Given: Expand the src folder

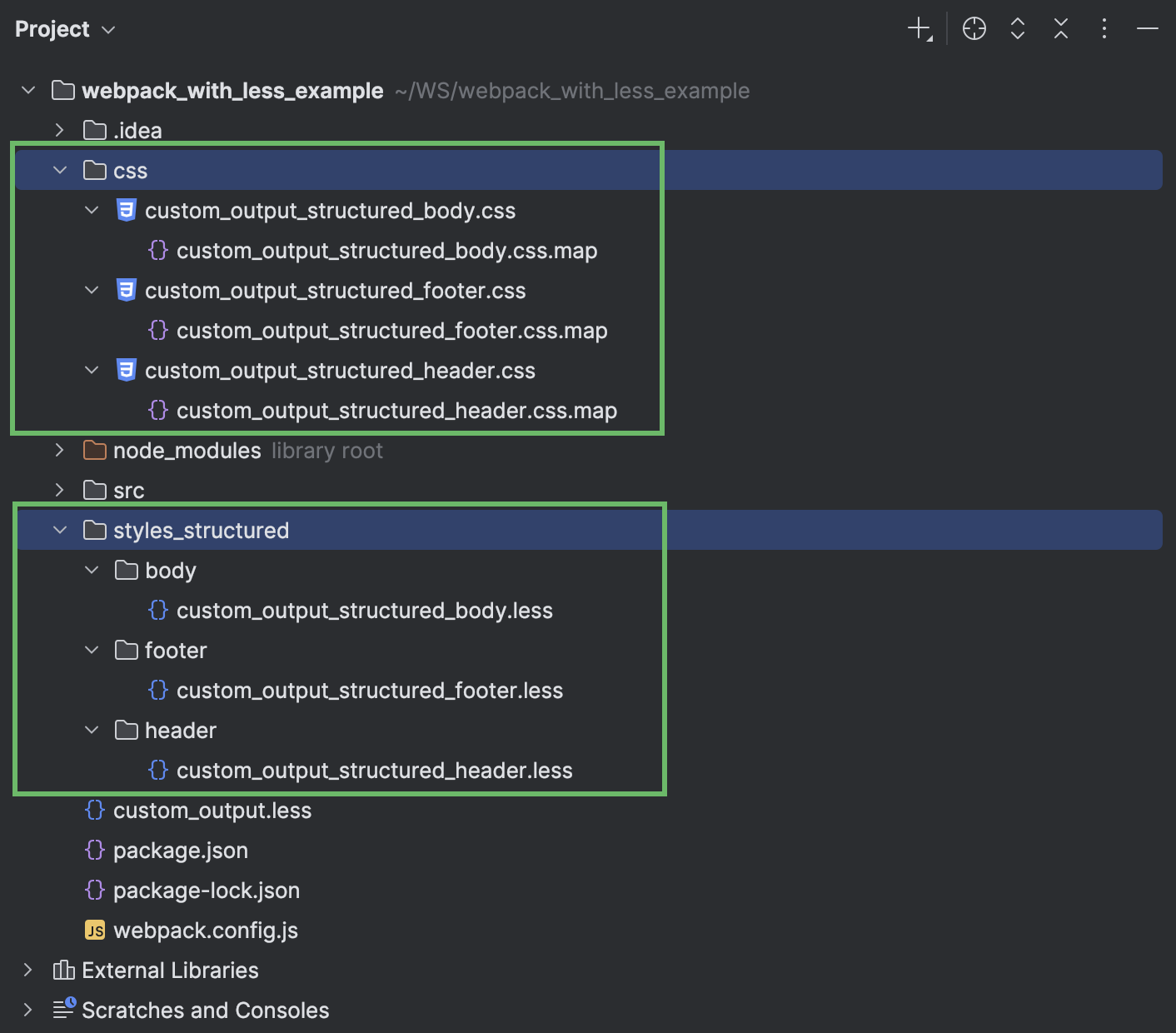Looking at the screenshot, I should point(59,490).
